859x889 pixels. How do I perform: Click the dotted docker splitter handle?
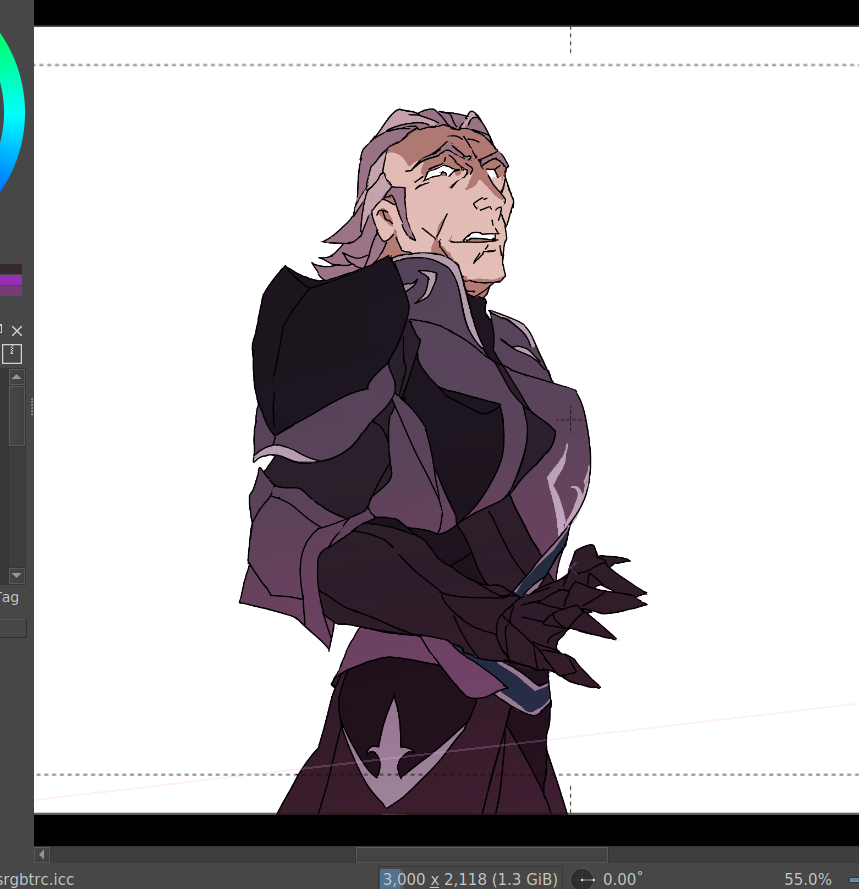[32, 406]
